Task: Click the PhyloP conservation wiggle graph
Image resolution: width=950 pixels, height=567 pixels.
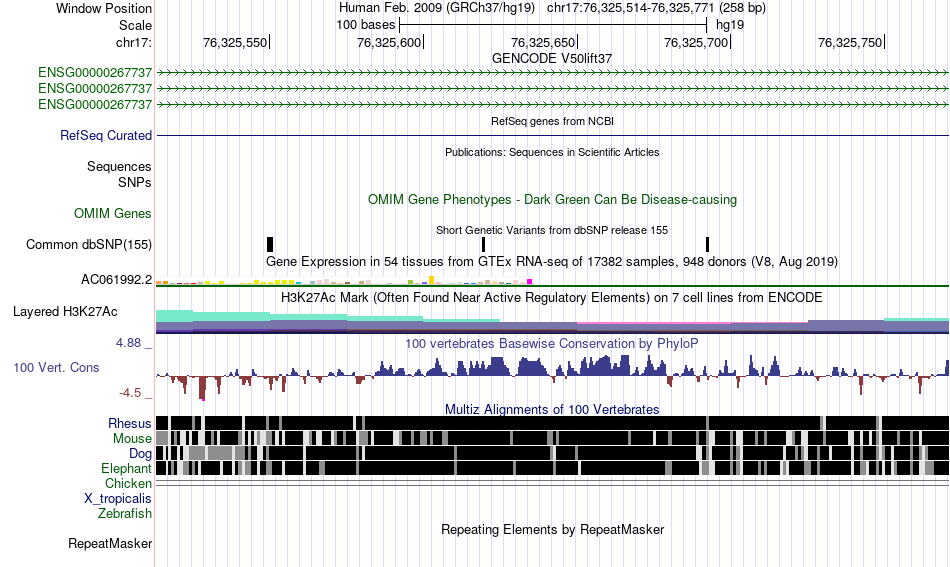Action: tap(553, 377)
